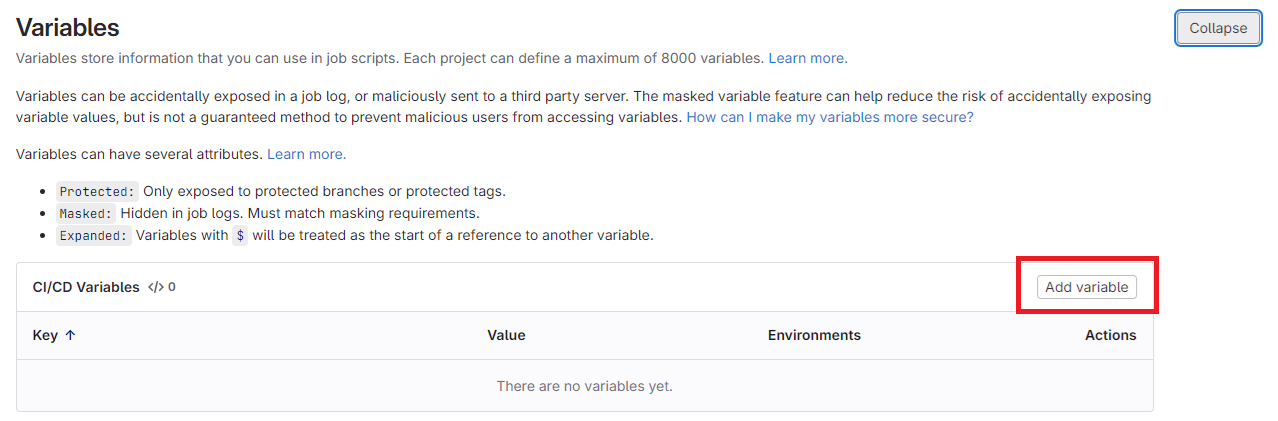The height and width of the screenshot is (421, 1278).
Task: Click the Add variable button
Action: click(x=1086, y=287)
